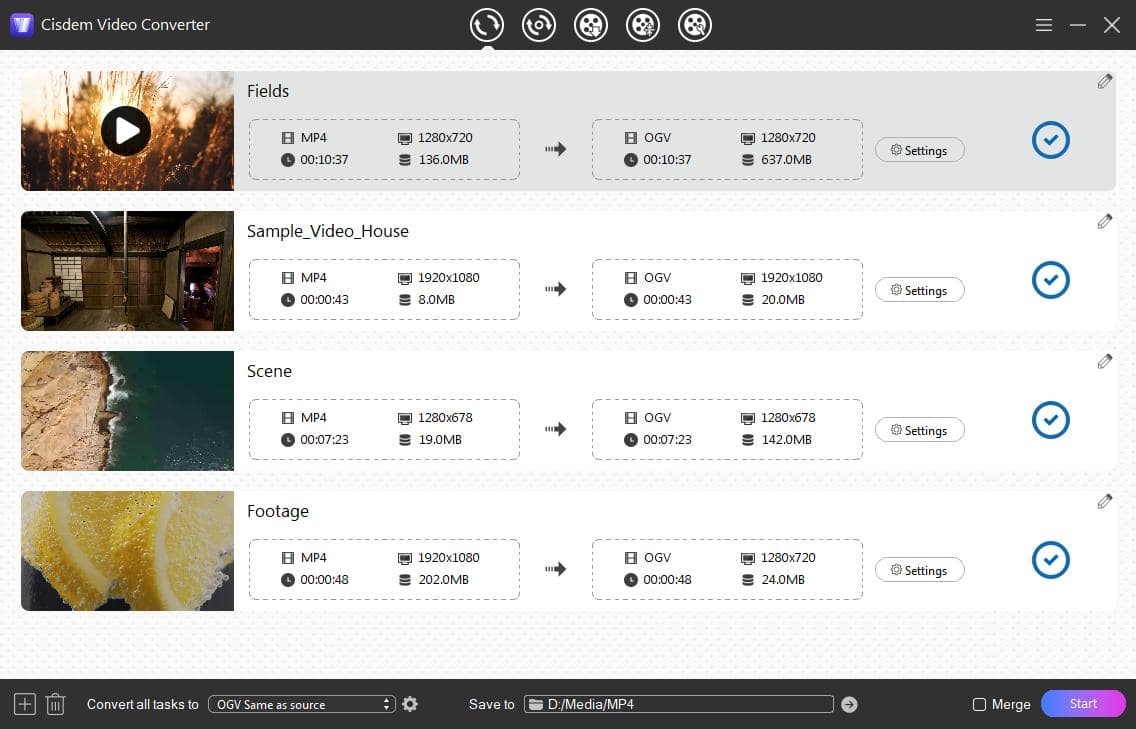The image size is (1136, 729).
Task: Click the fifth film reel icon in top bar
Action: tap(695, 25)
